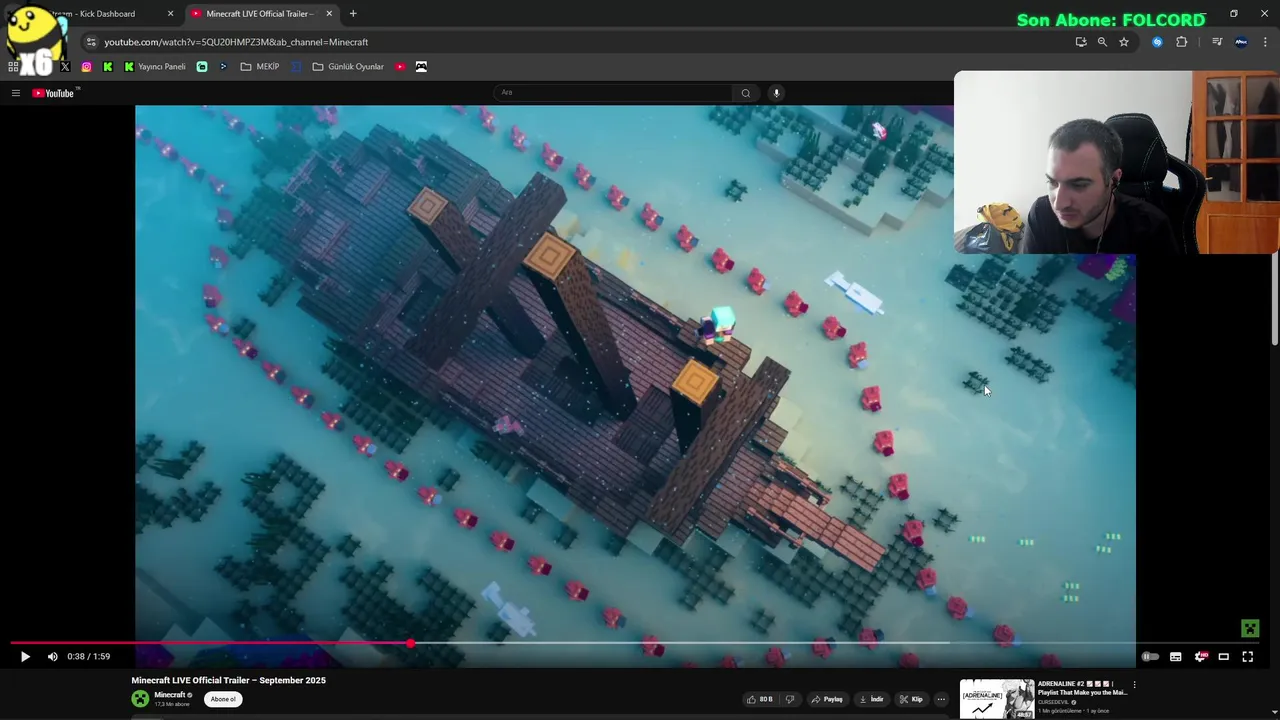The image size is (1280, 720).
Task: Open the zoom magnifier in address bar
Action: pyautogui.click(x=1102, y=42)
